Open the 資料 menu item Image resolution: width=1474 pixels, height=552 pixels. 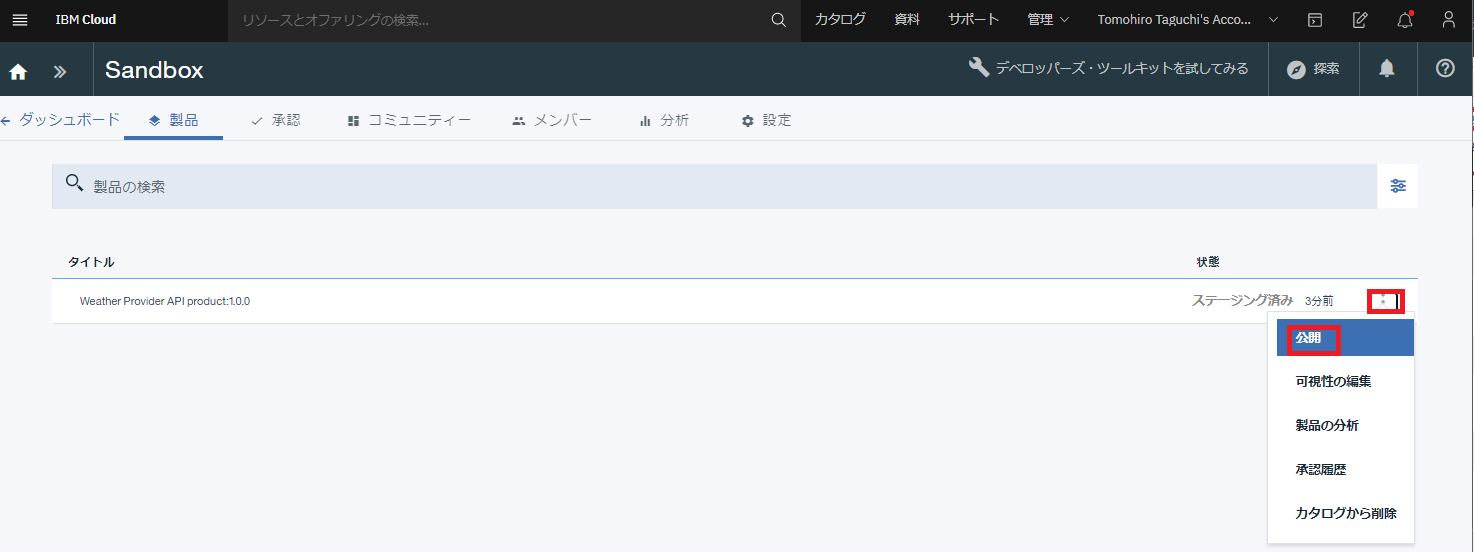click(x=907, y=20)
